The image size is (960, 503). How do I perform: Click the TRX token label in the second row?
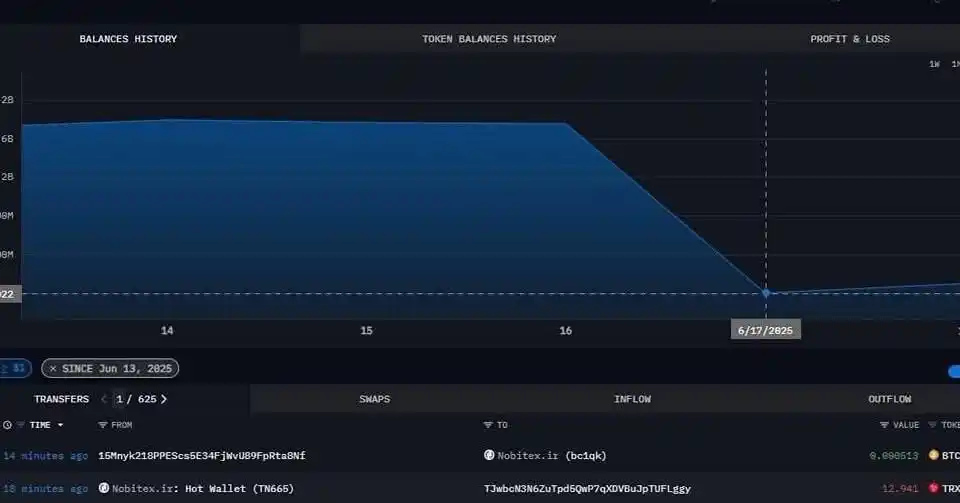(x=951, y=488)
